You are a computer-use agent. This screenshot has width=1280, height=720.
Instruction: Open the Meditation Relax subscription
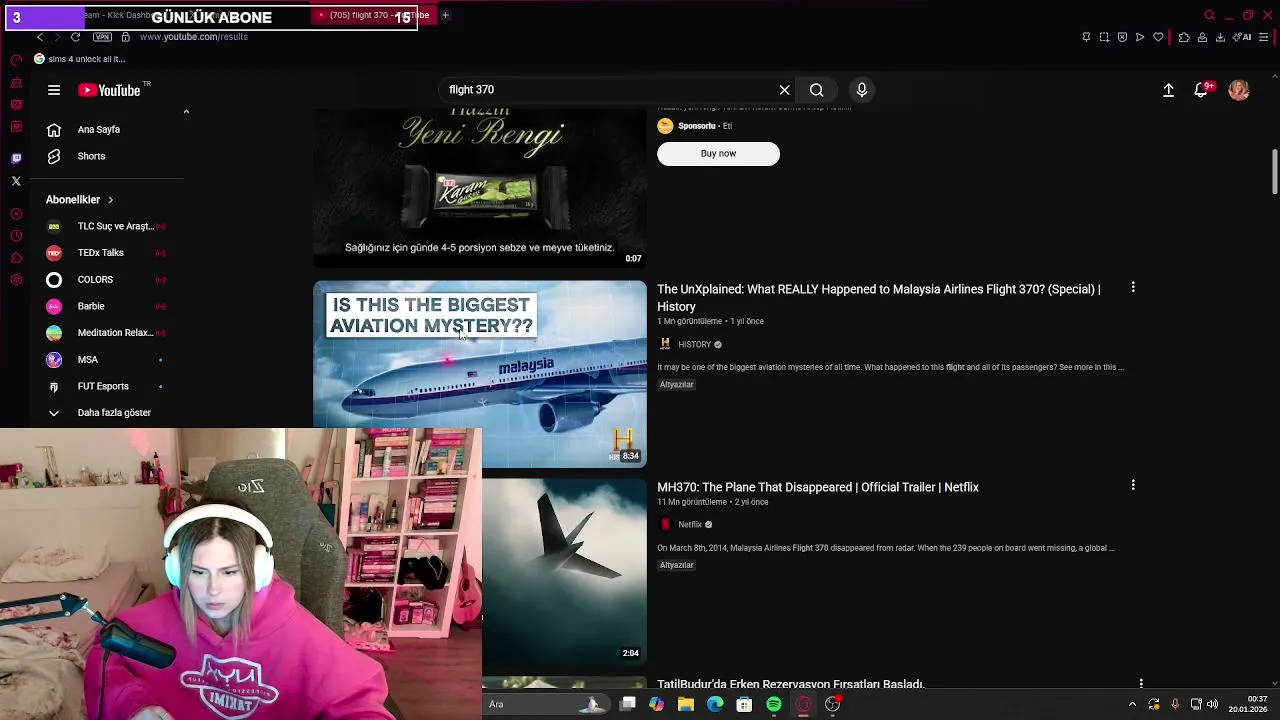(107, 332)
